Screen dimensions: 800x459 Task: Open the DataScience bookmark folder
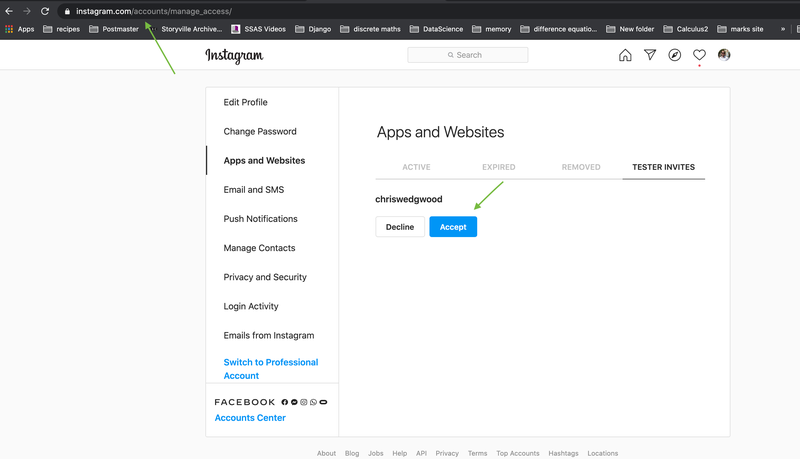pyautogui.click(x=437, y=29)
